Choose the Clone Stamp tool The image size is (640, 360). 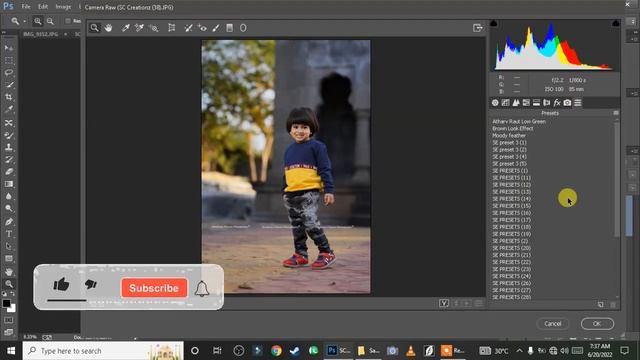point(9,147)
